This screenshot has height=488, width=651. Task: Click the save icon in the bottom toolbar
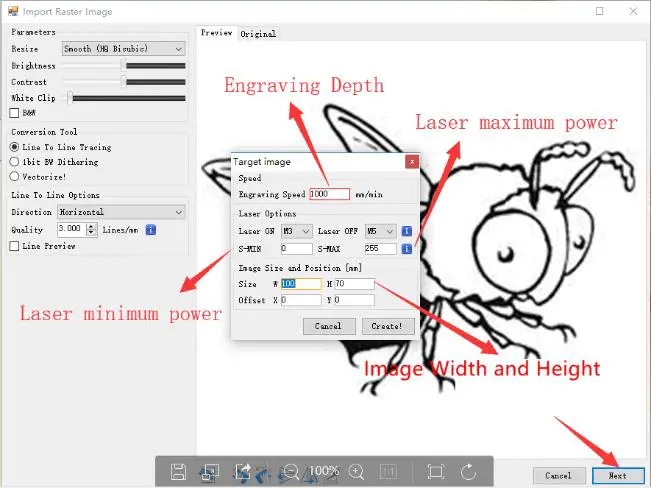tap(178, 472)
